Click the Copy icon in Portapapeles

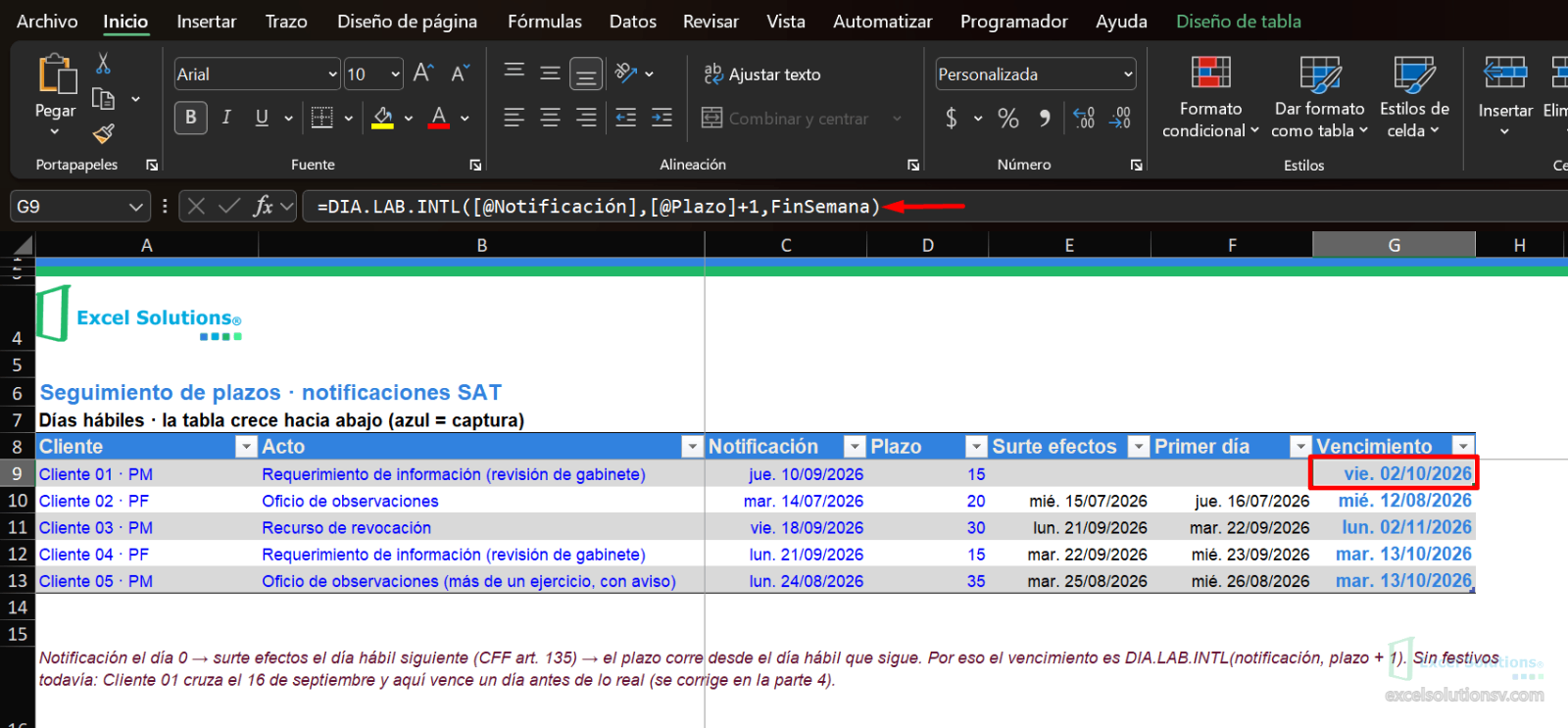[103, 98]
